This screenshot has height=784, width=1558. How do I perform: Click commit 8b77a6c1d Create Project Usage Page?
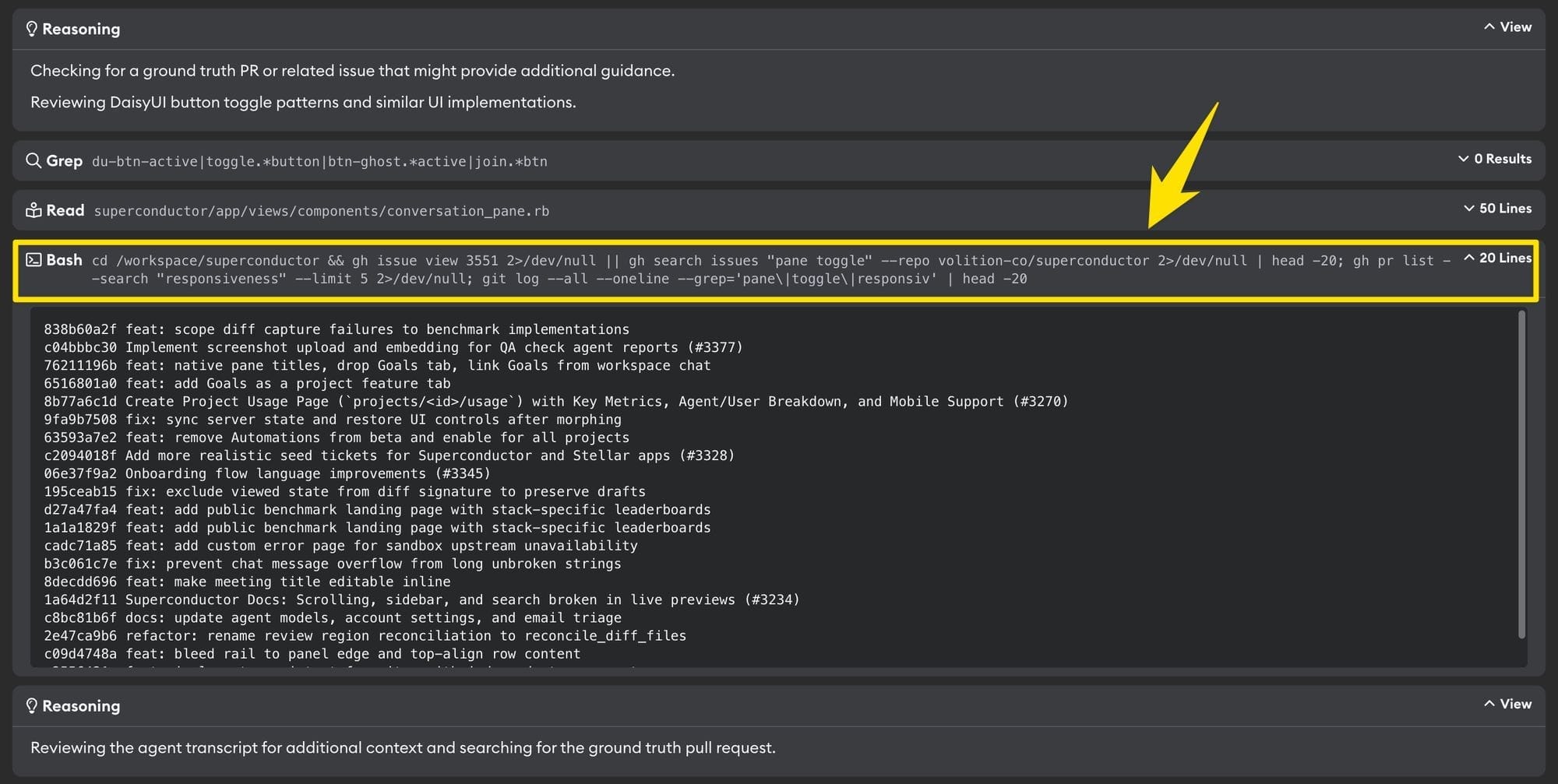pyautogui.click(x=556, y=401)
